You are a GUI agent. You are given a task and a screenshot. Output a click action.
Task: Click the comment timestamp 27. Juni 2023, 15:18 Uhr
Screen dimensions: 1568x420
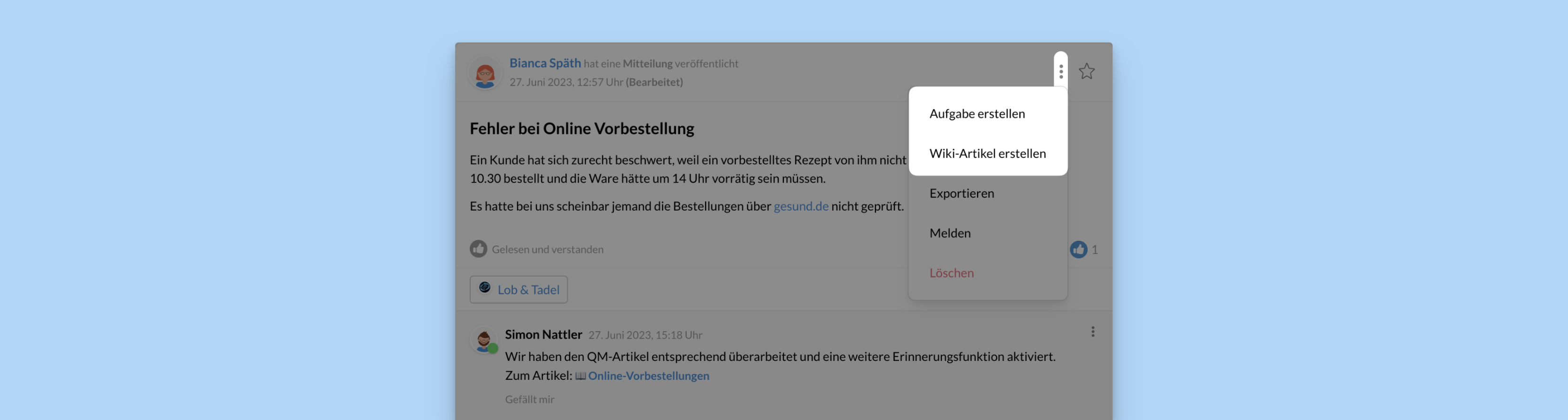[645, 335]
